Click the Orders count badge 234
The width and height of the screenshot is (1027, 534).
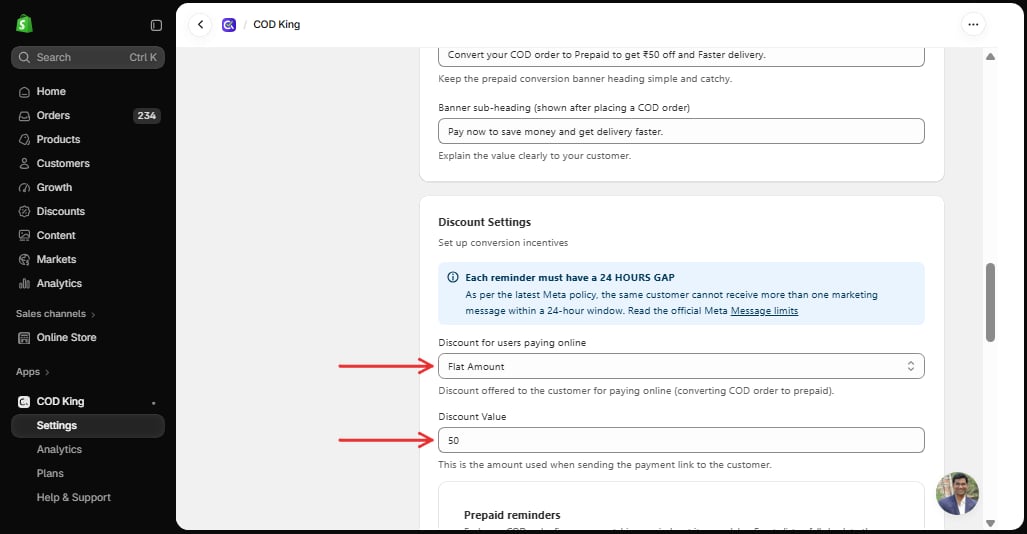click(146, 116)
